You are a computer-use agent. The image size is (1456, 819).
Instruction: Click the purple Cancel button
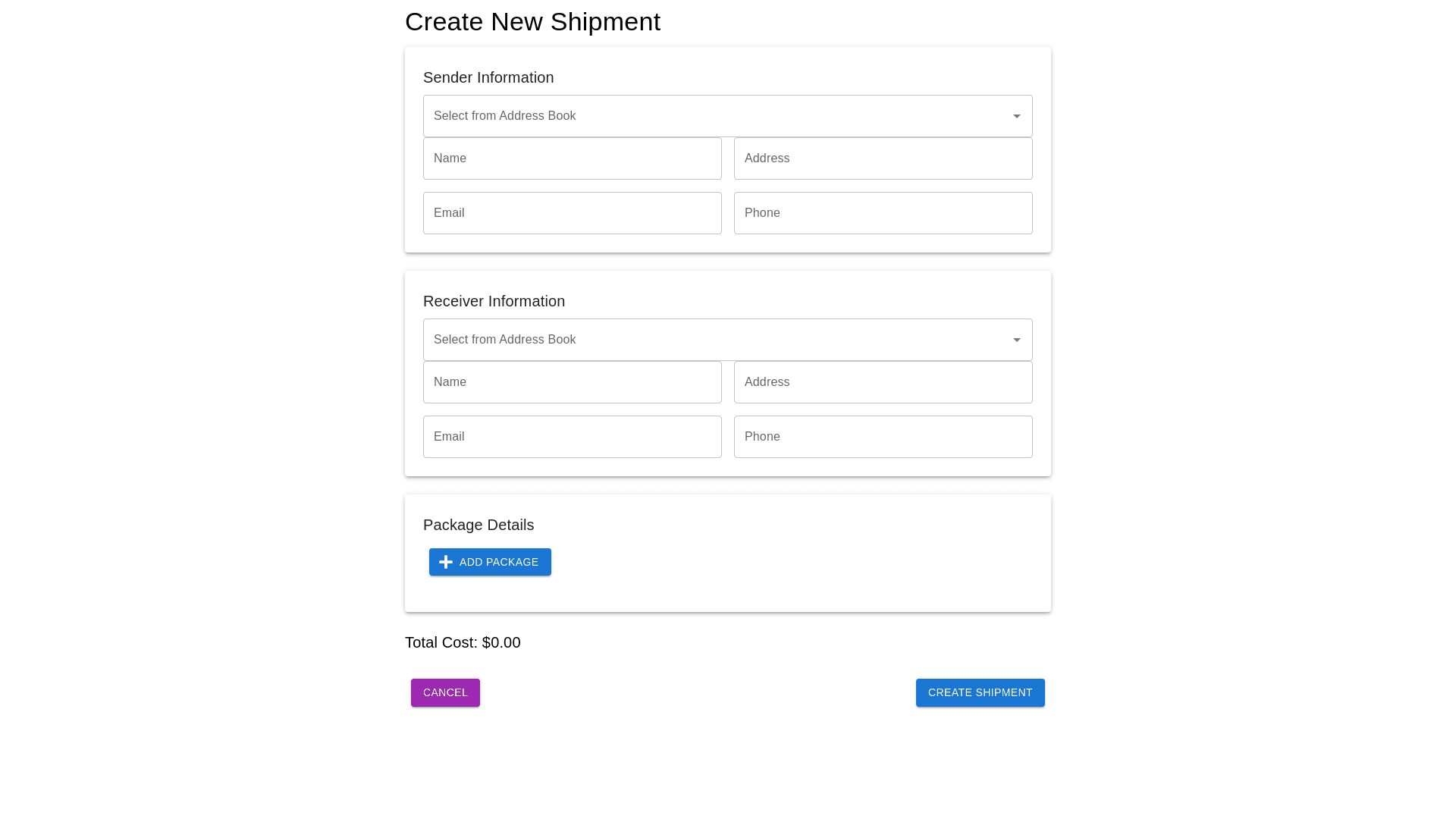[x=445, y=692]
